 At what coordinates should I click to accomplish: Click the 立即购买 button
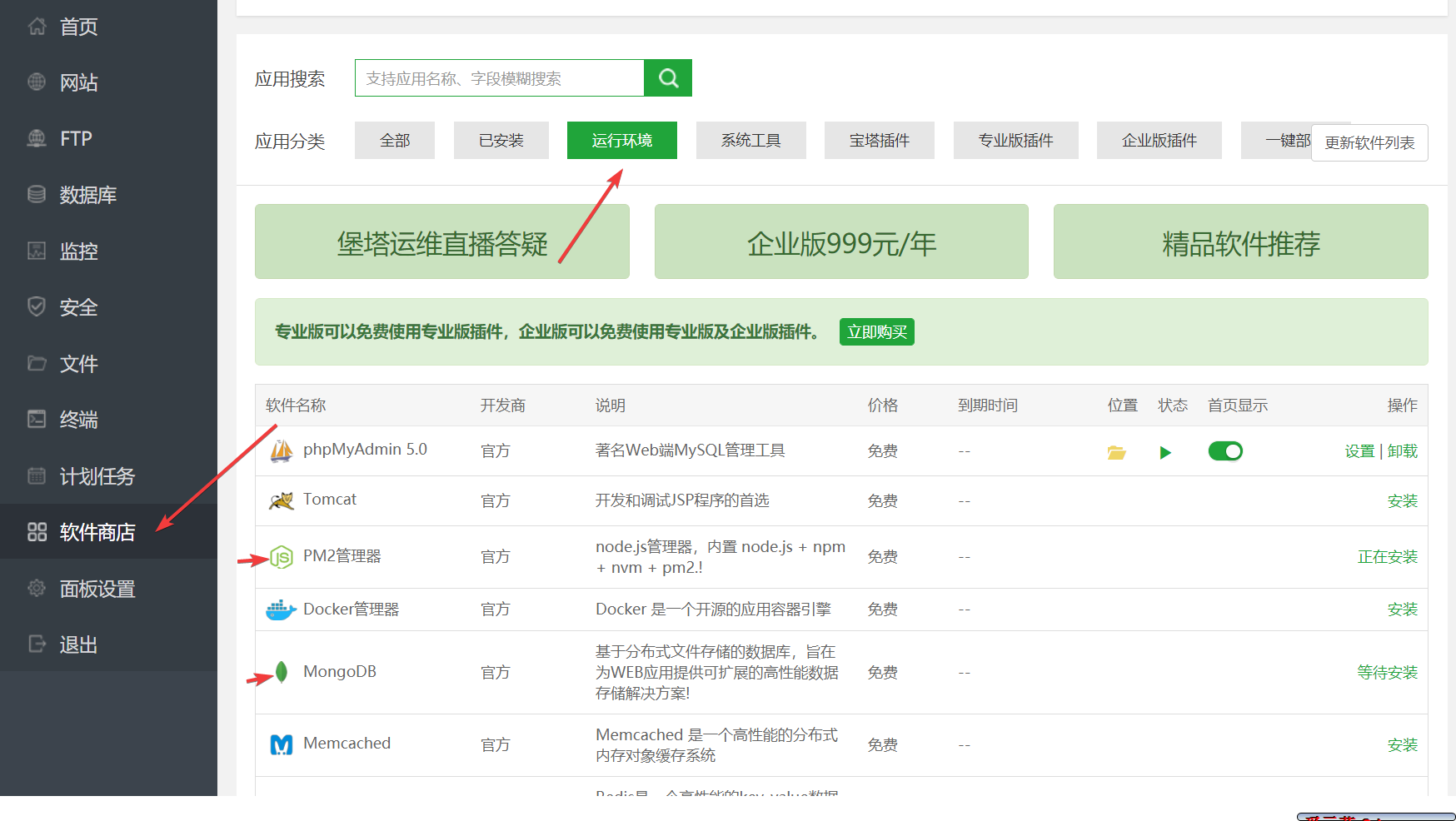click(x=877, y=332)
